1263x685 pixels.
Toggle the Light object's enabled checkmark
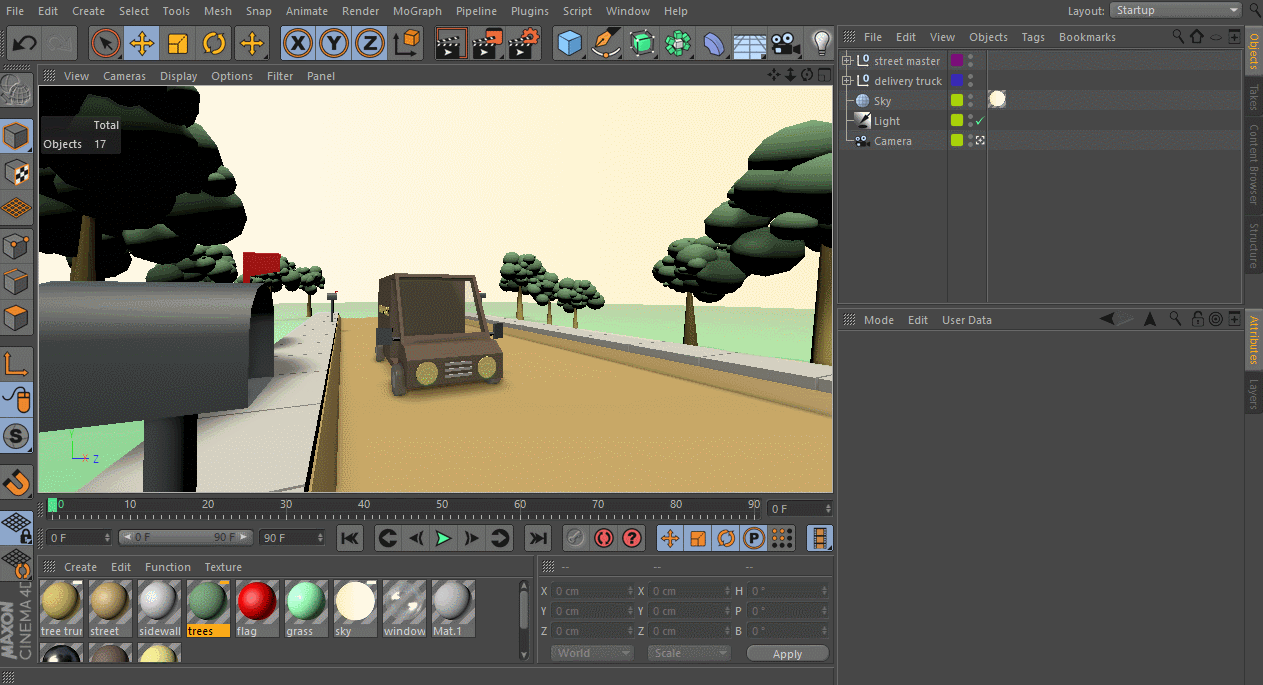980,121
